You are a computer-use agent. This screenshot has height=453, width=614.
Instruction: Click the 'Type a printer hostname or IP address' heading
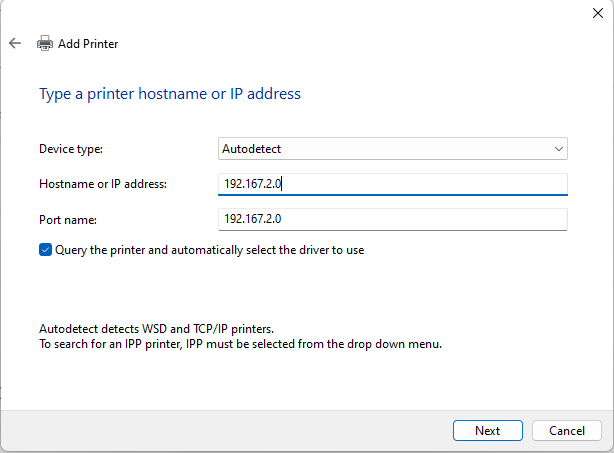[169, 94]
